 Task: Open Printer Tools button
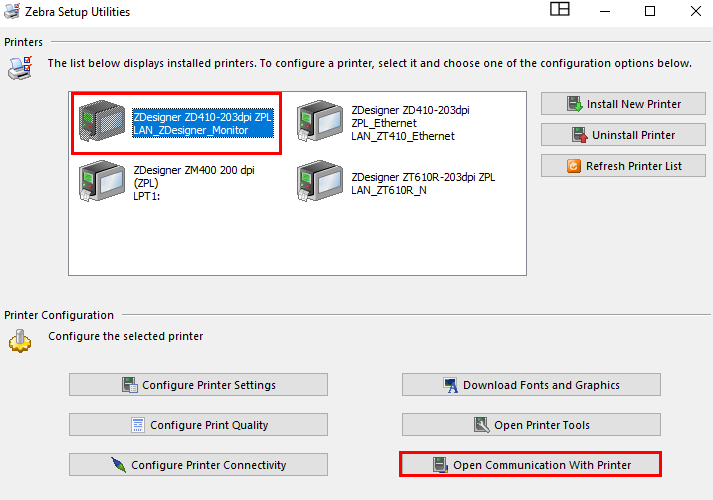pyautogui.click(x=531, y=425)
